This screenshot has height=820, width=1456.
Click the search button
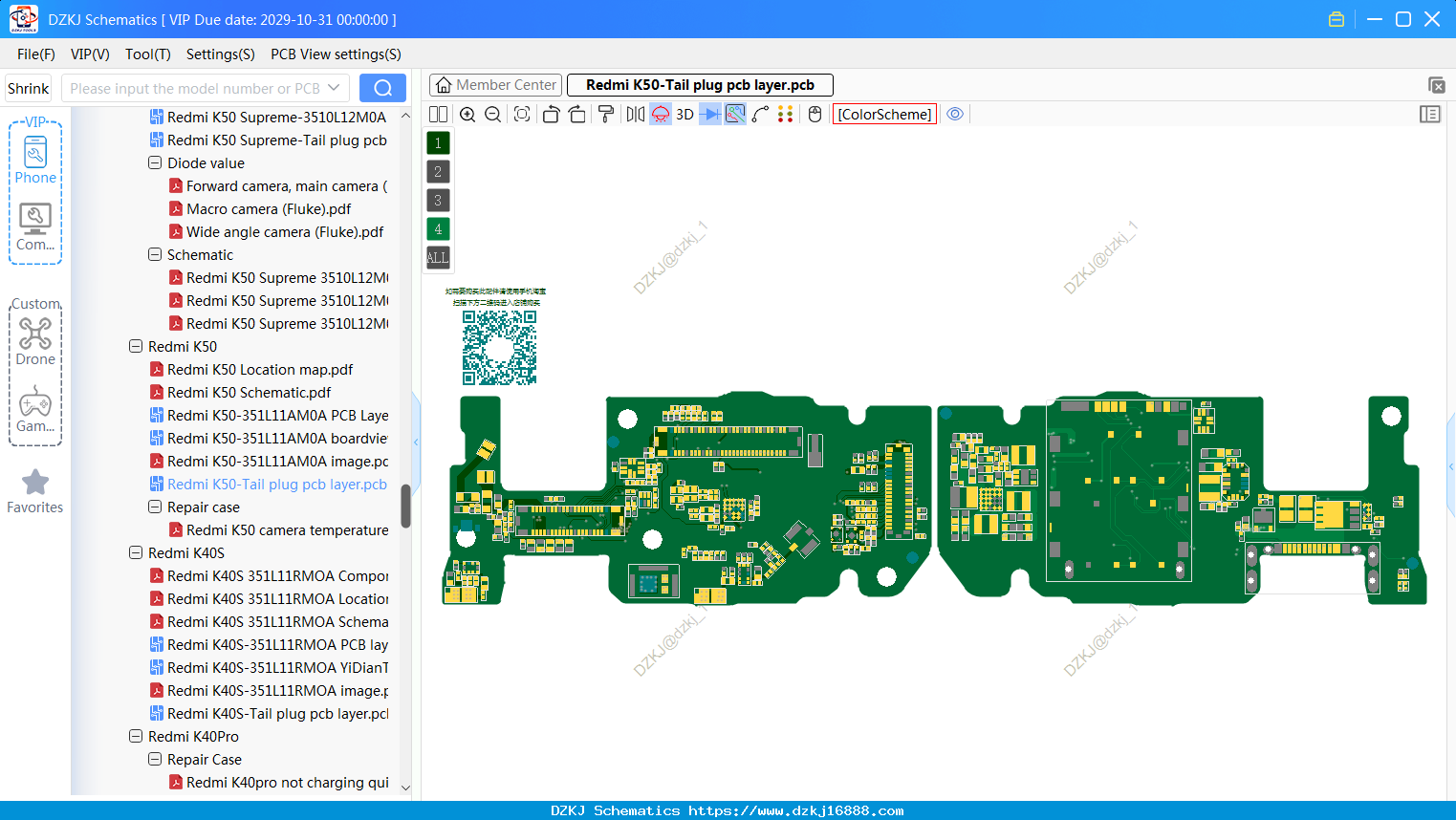coord(382,88)
